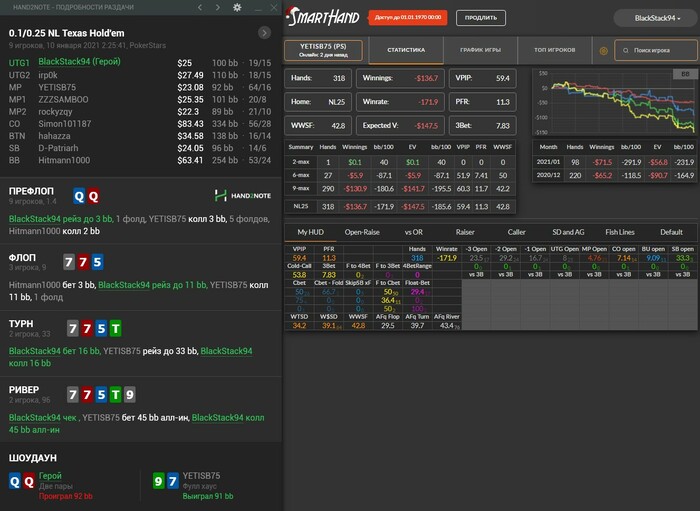Click the Hands 318 stat box

[x=318, y=78]
